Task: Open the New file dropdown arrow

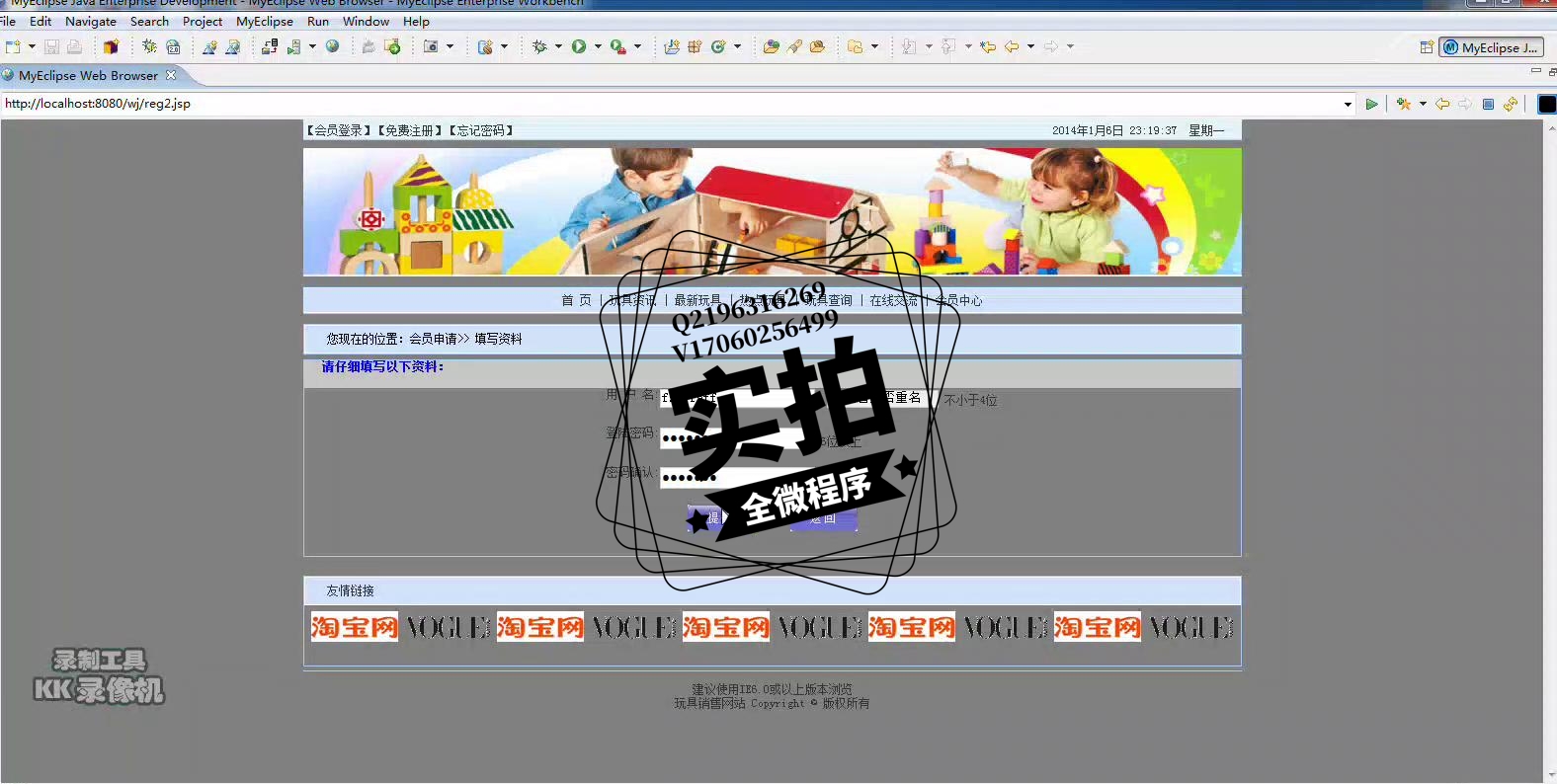Action: point(32,46)
